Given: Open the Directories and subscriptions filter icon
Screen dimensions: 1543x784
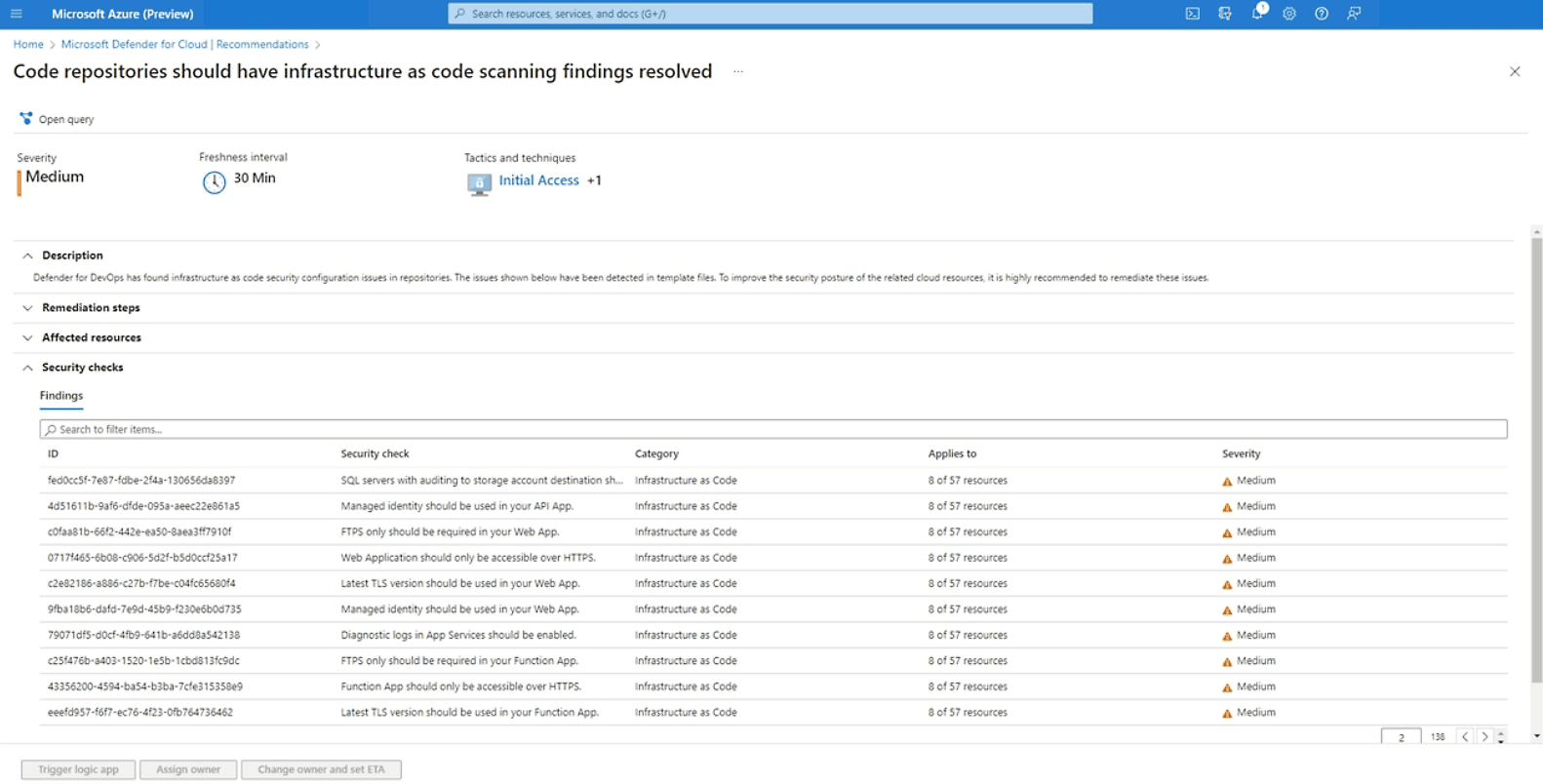Looking at the screenshot, I should [1225, 14].
